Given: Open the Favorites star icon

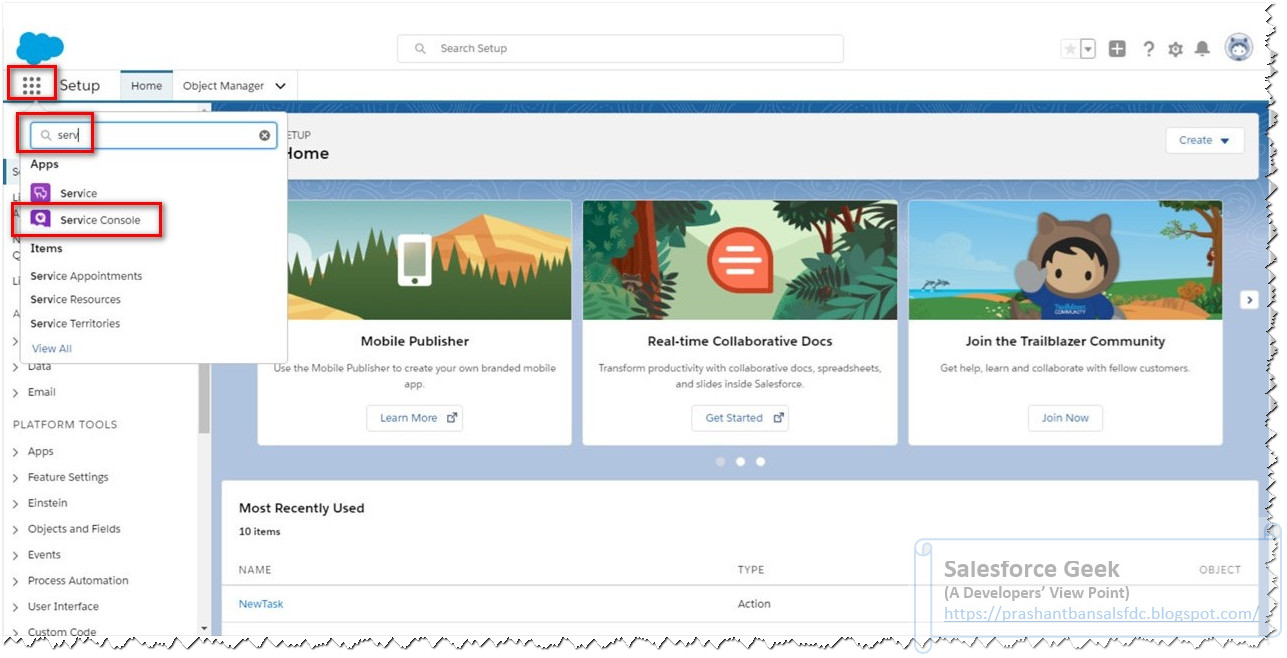Looking at the screenshot, I should (1070, 49).
